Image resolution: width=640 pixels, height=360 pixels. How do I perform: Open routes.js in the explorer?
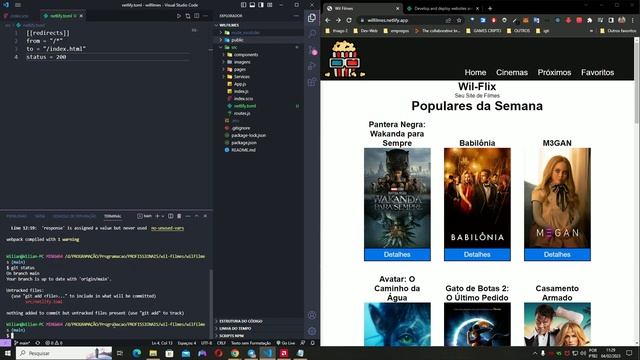(x=260, y=113)
